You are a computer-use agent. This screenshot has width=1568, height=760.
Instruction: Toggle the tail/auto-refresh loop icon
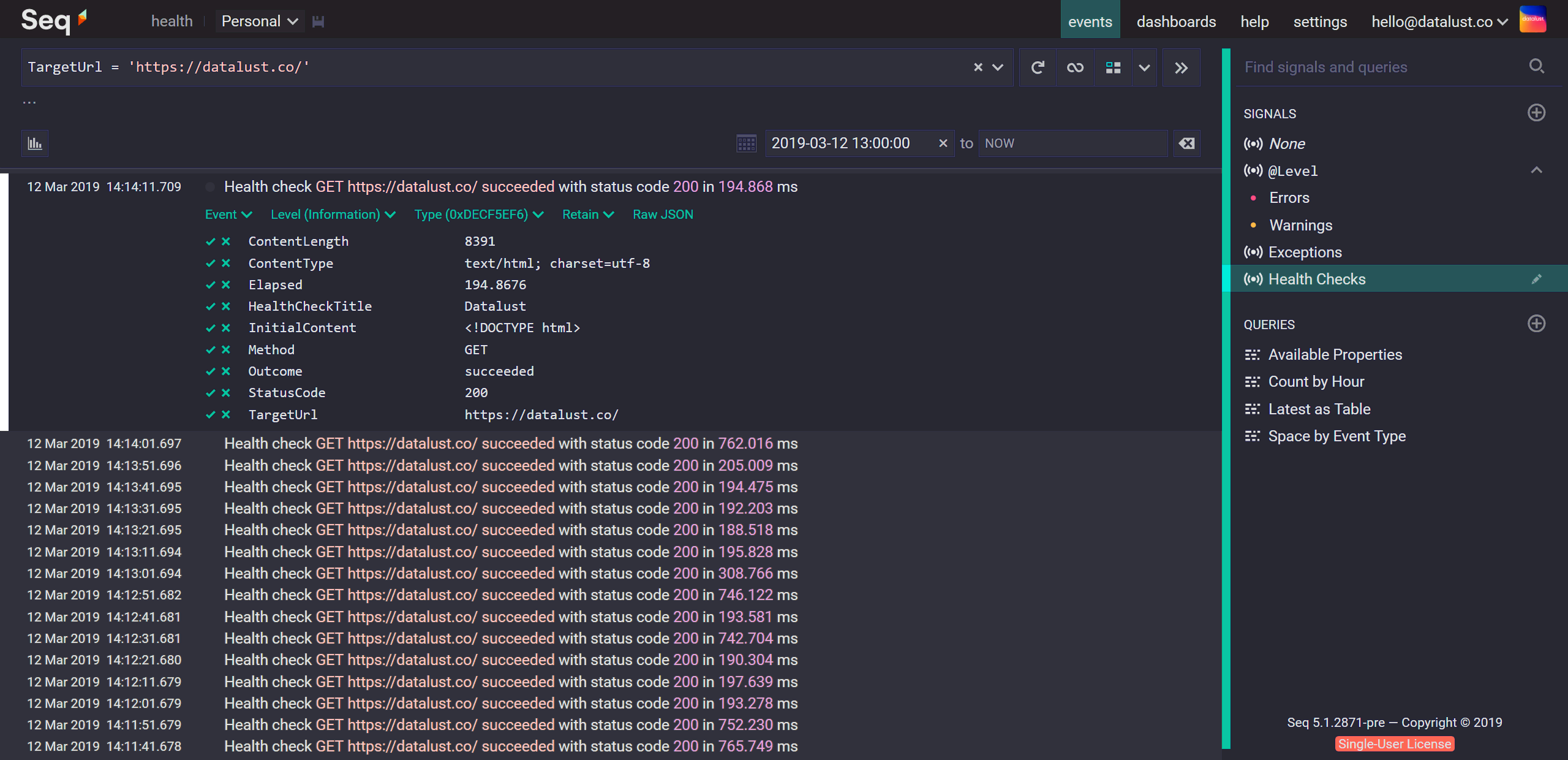click(x=1075, y=67)
